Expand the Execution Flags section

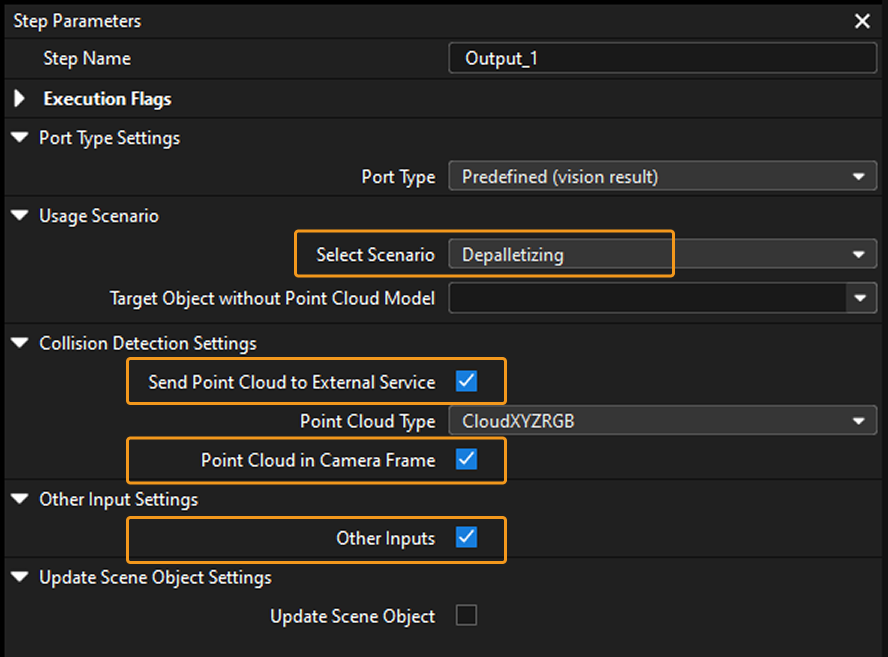pyautogui.click(x=18, y=99)
